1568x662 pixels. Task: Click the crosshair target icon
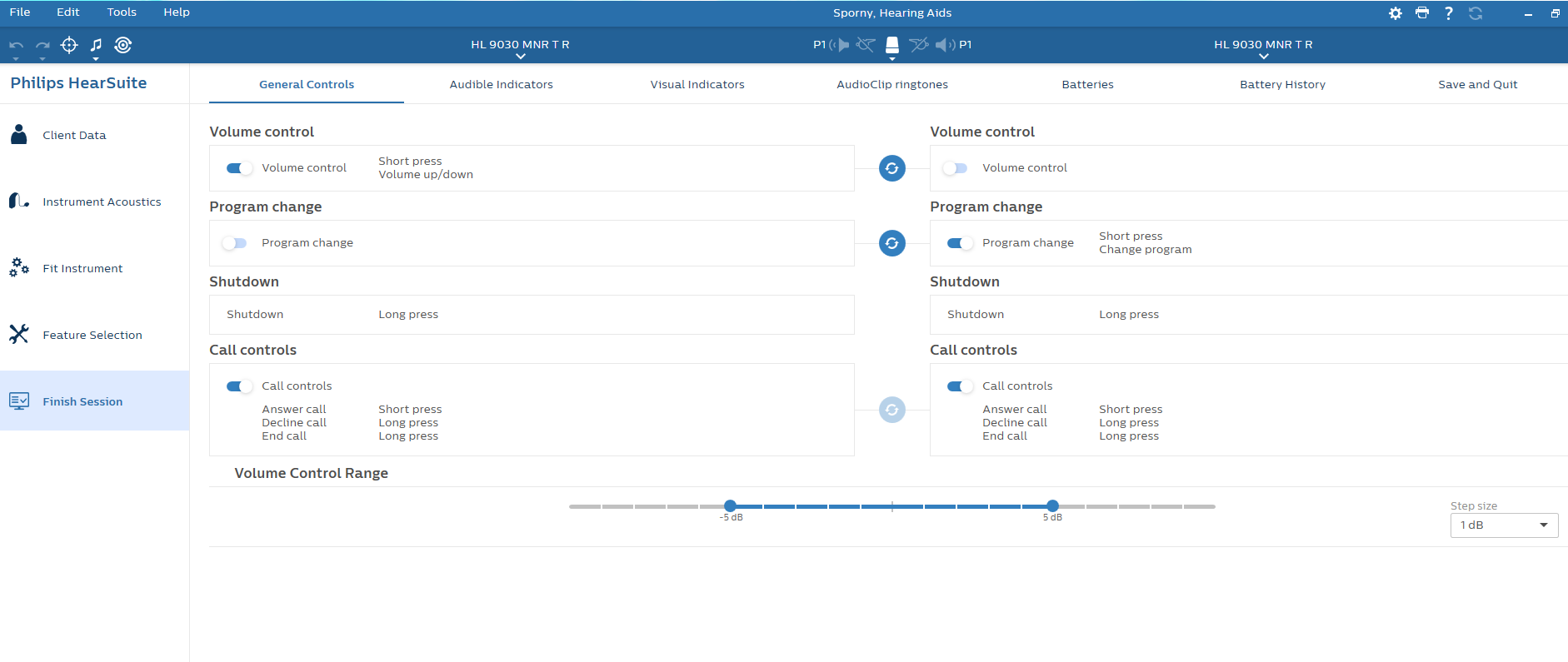69,45
